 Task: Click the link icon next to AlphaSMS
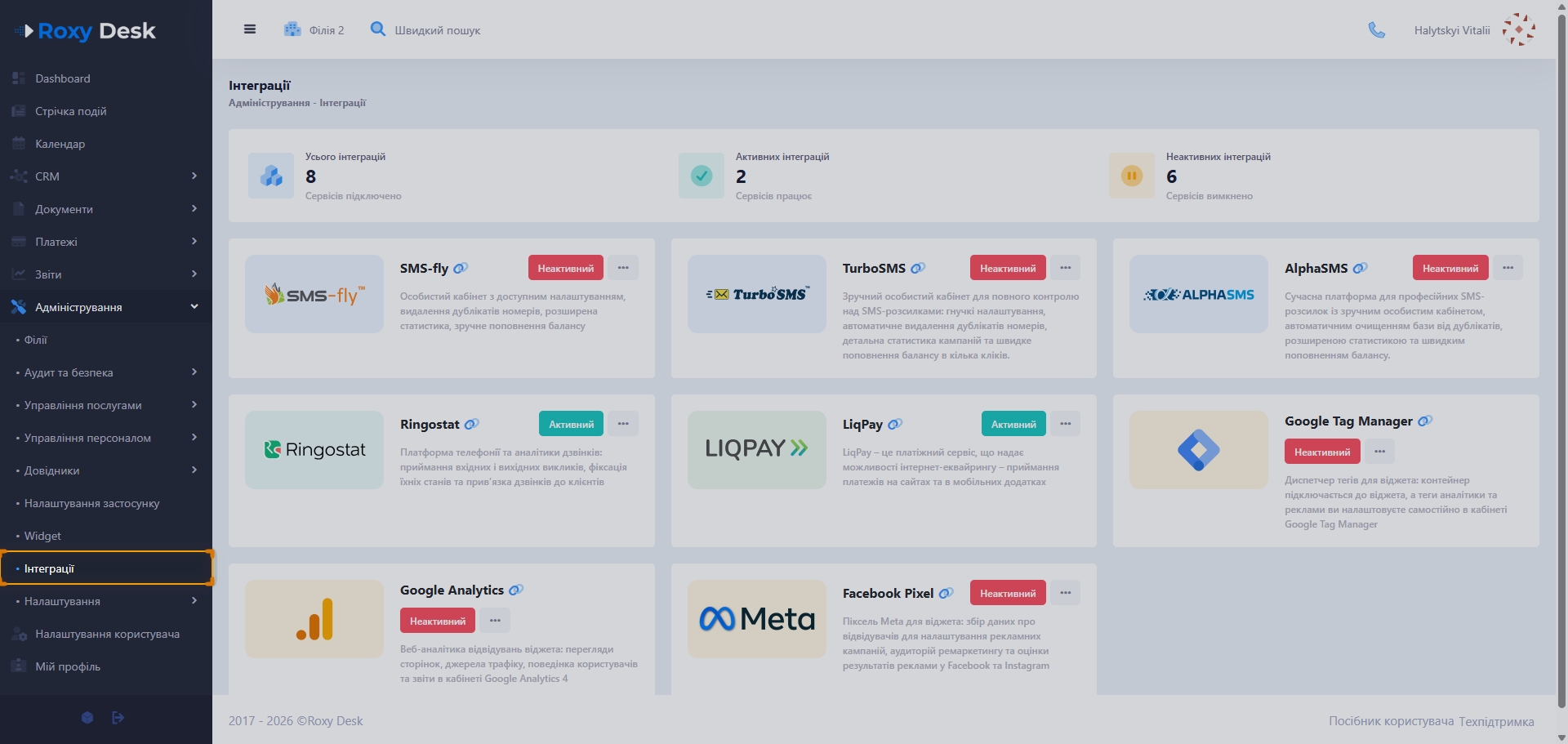(1360, 268)
